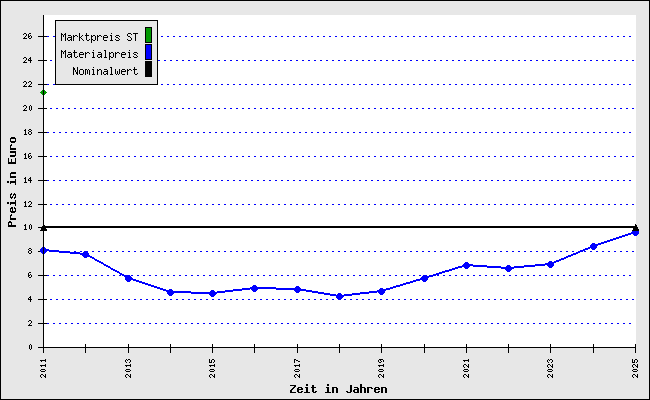Click the 26 value on y-axis
Screen dimensions: 650x400
27,36
